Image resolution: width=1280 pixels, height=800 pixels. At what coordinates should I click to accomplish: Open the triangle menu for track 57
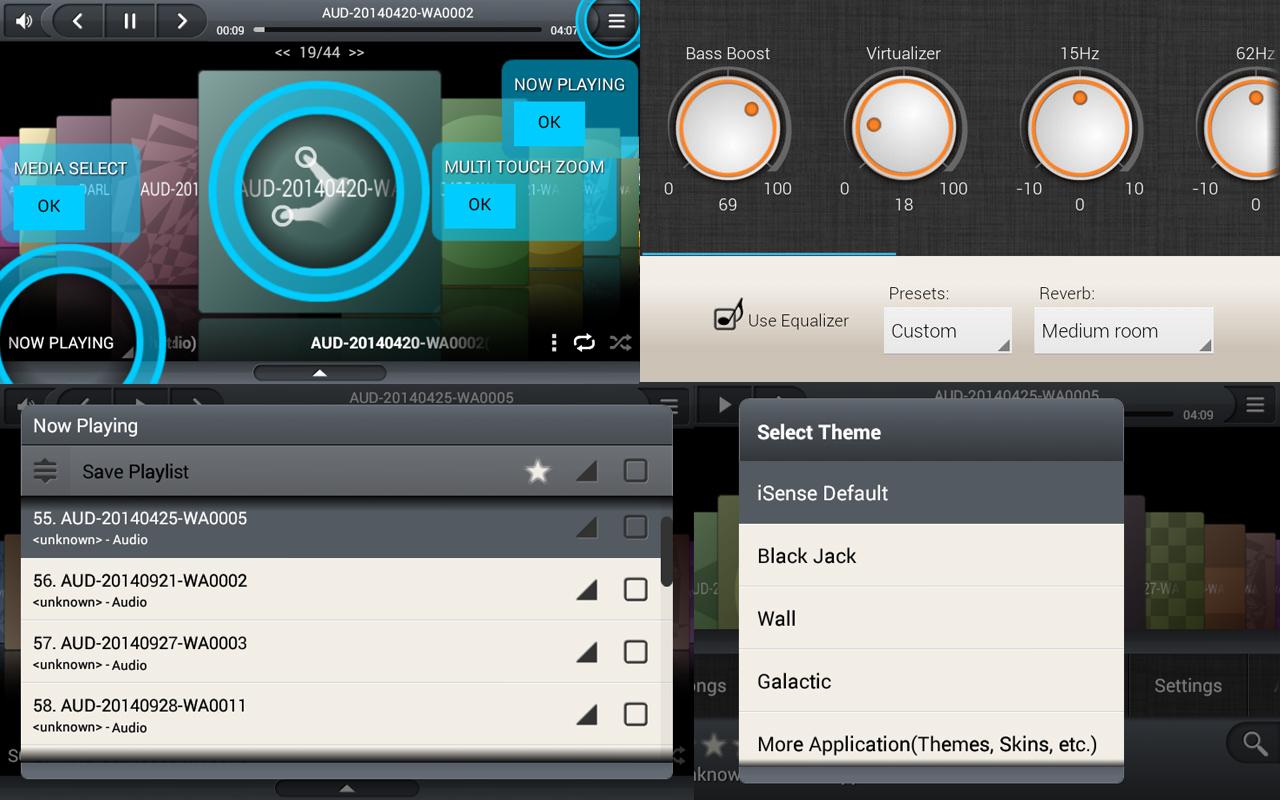tap(587, 652)
